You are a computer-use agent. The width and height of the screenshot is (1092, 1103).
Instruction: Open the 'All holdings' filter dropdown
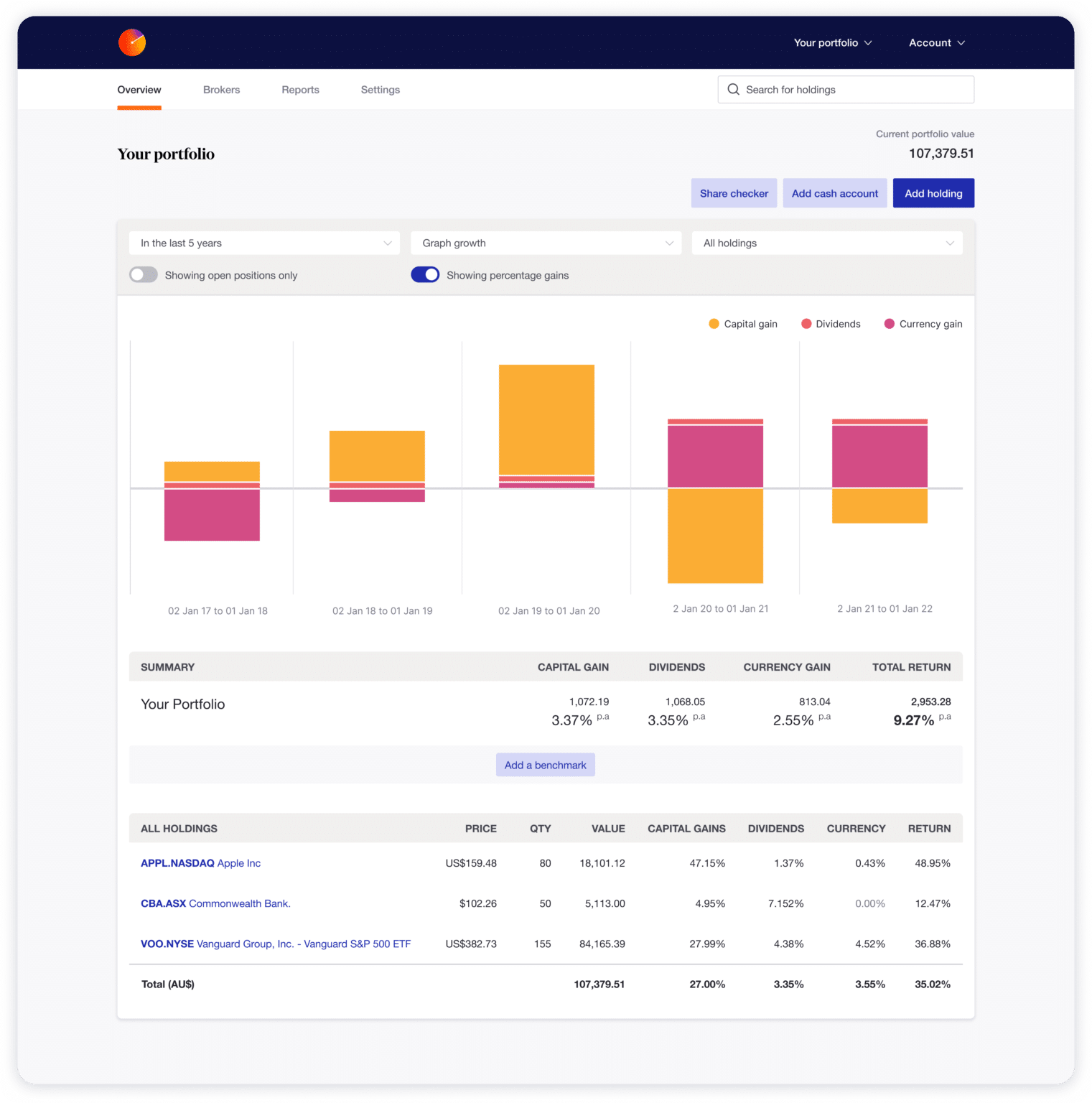pyautogui.click(x=826, y=243)
